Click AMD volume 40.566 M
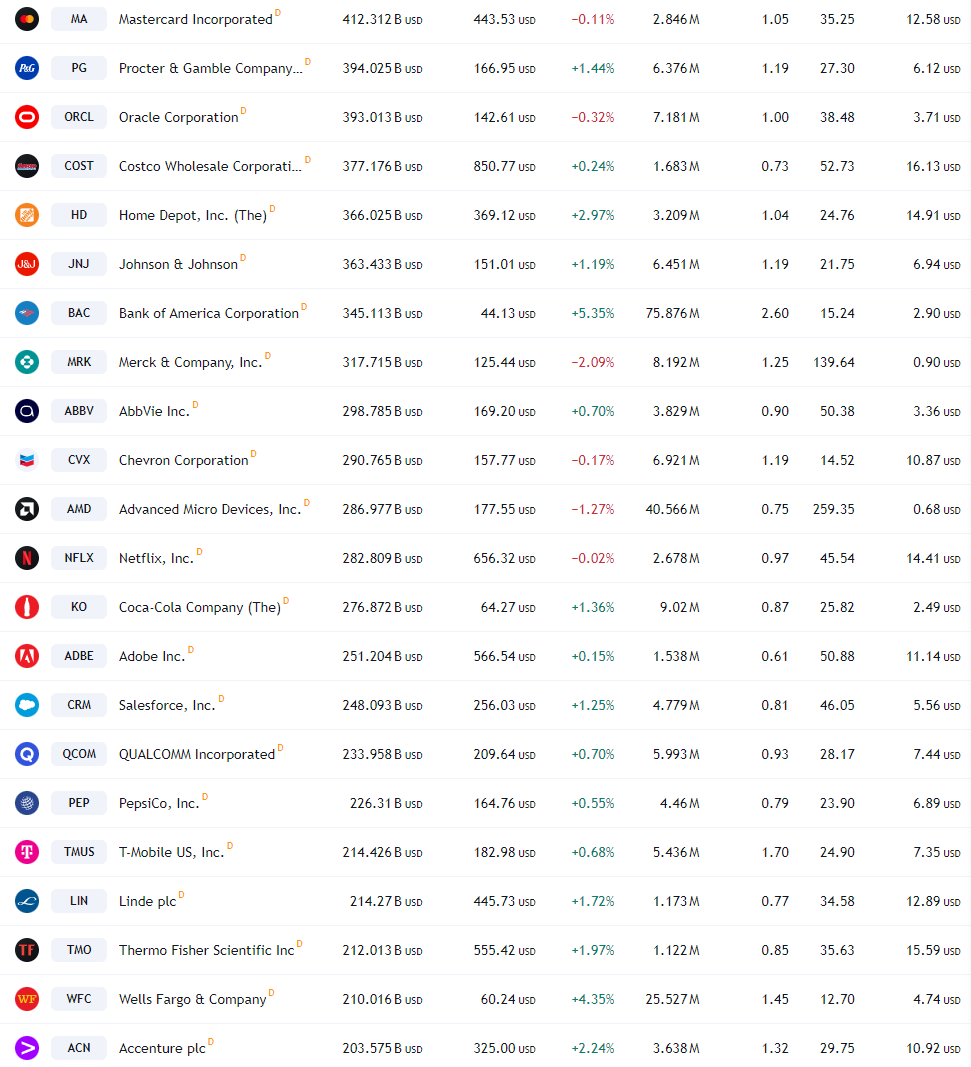 tap(672, 509)
